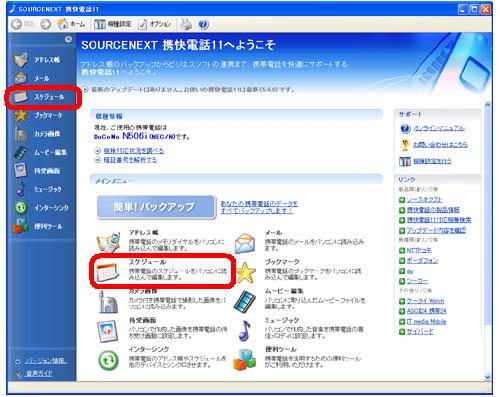Open オプション options in toolbar

click(x=155, y=24)
